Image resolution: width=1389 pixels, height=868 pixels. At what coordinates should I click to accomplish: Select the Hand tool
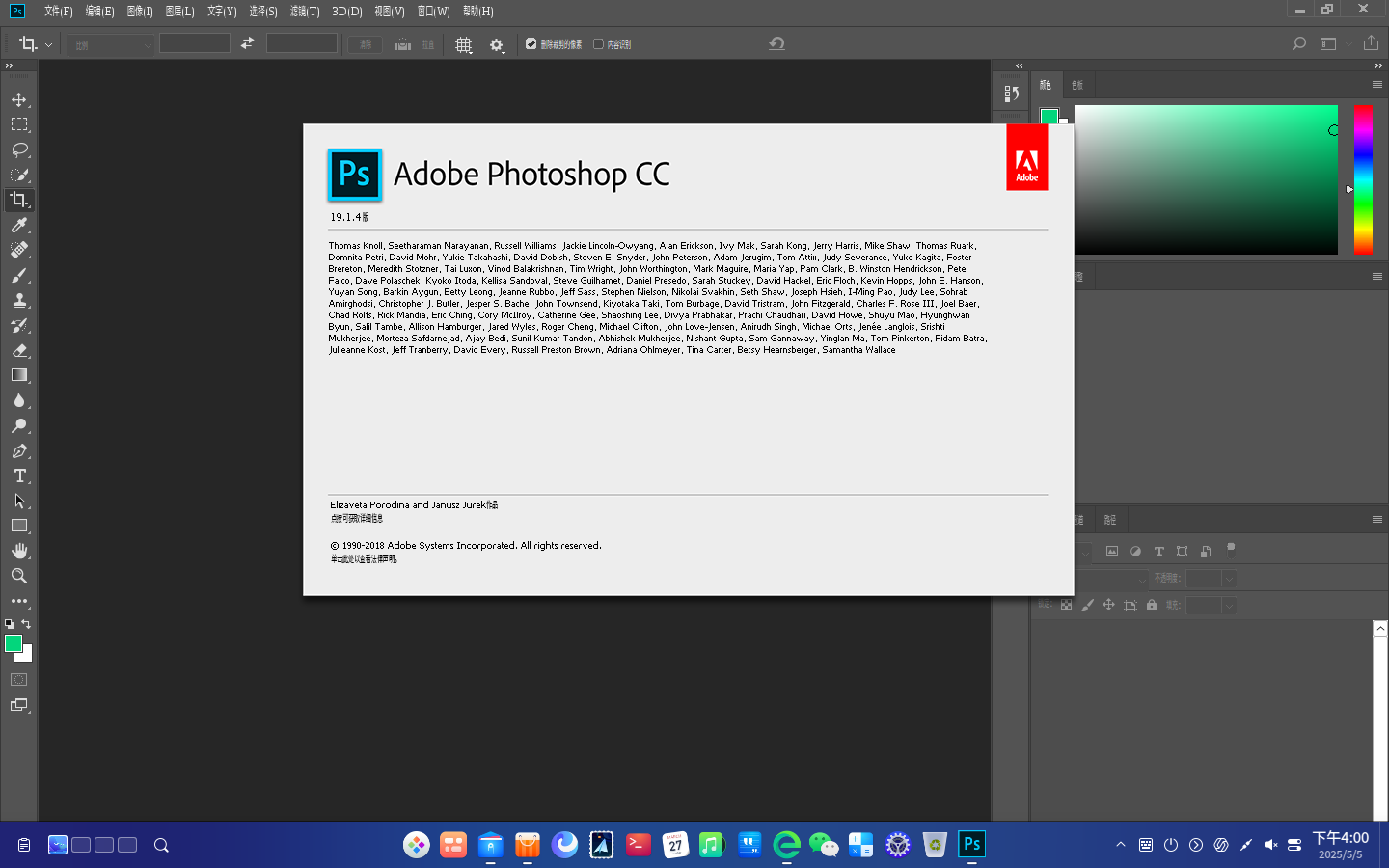pyautogui.click(x=19, y=551)
